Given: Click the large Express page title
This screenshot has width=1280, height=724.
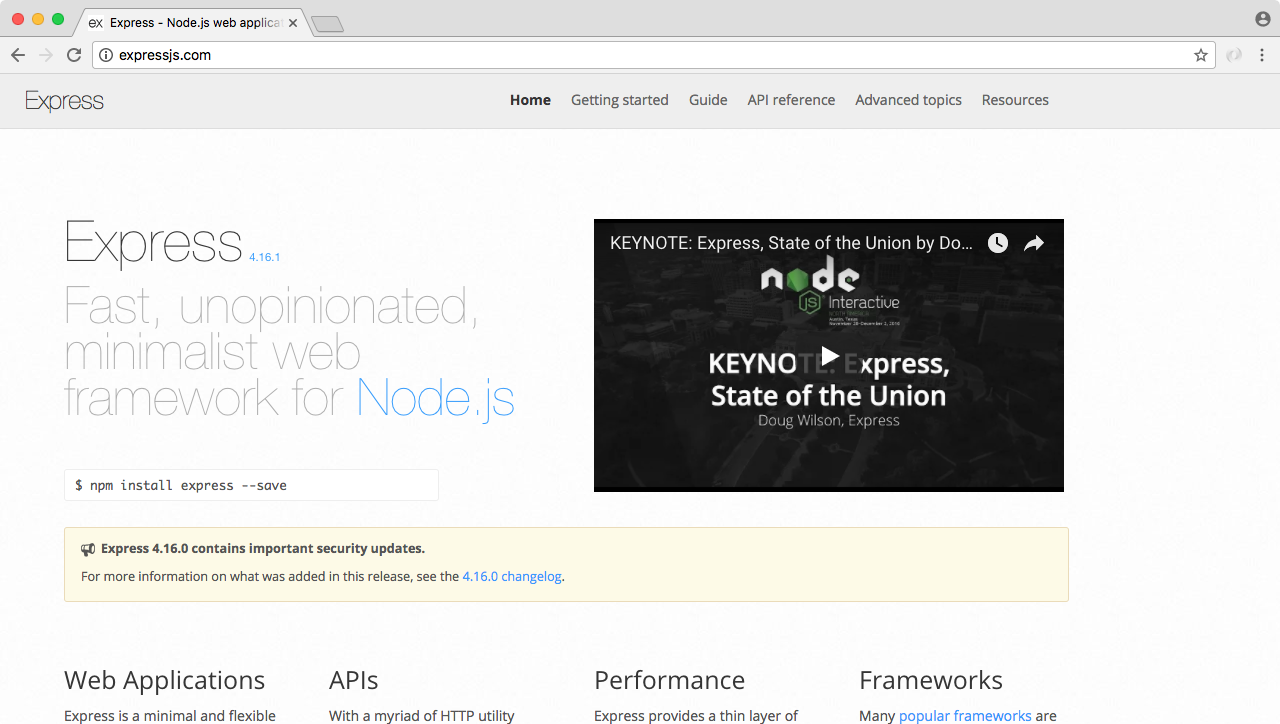Looking at the screenshot, I should pyautogui.click(x=153, y=243).
